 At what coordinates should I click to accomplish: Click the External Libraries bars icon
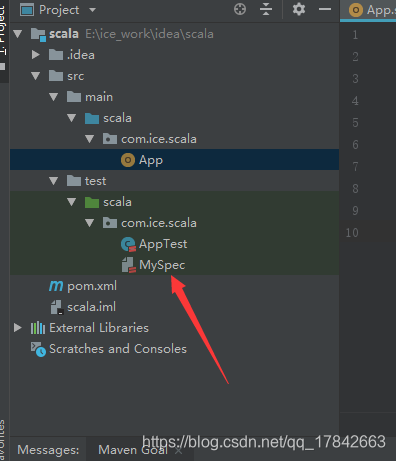pyautogui.click(x=38, y=328)
